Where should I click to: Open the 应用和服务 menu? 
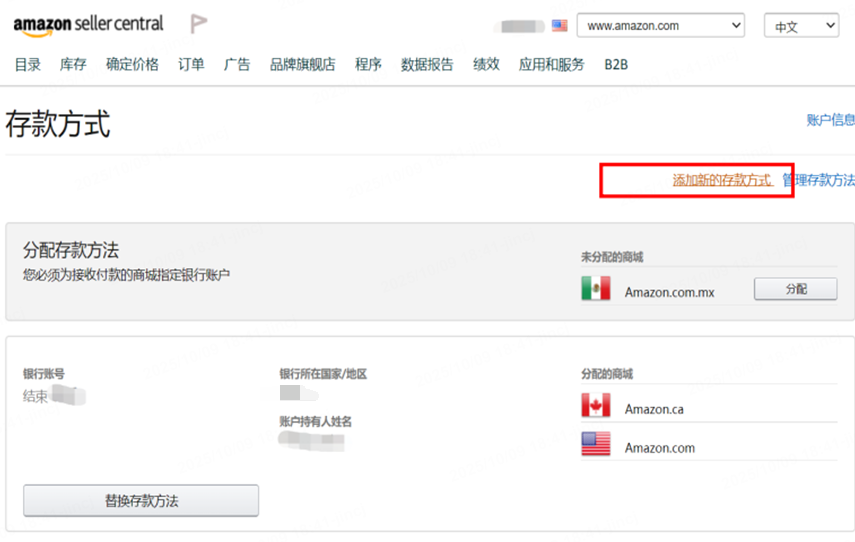551,64
